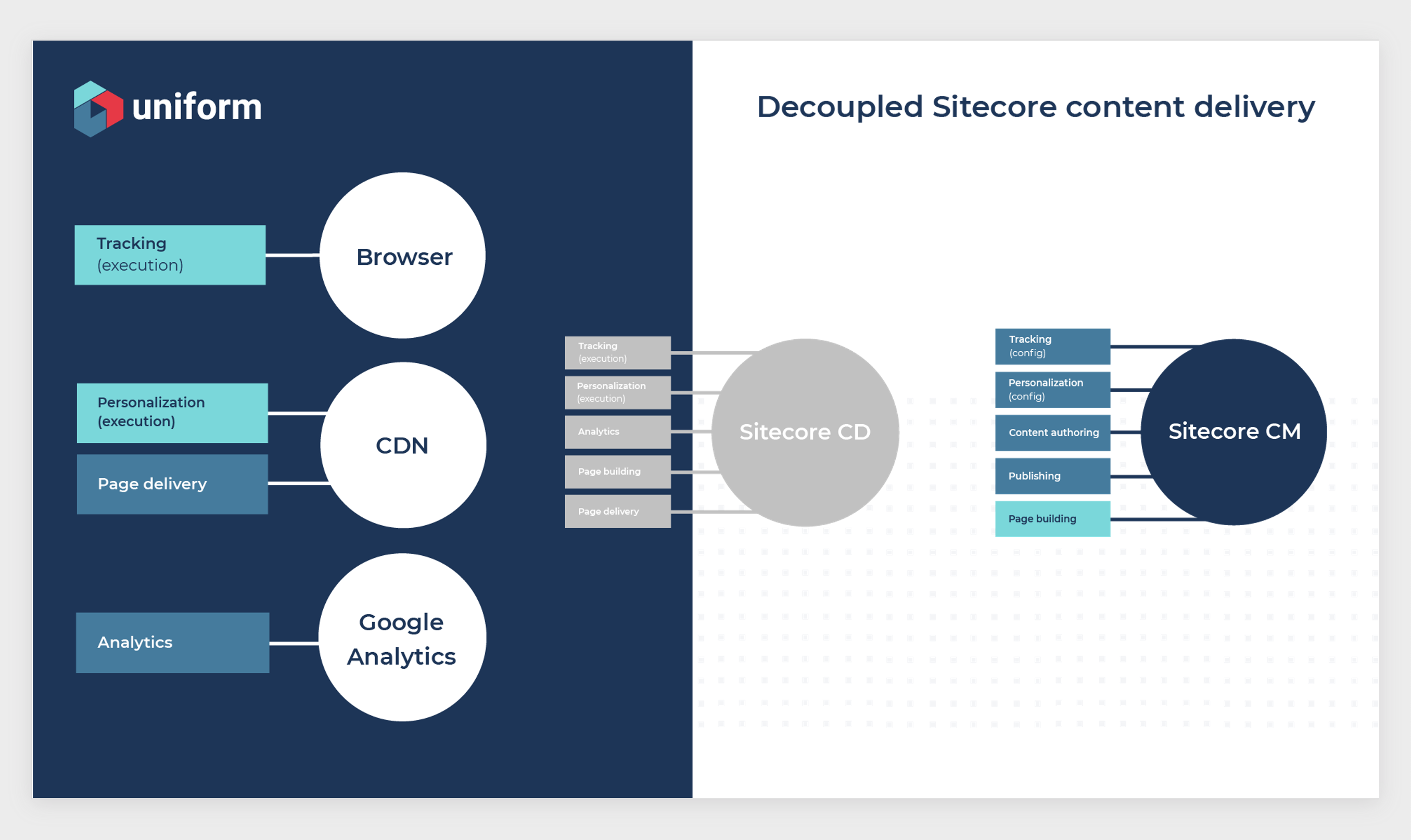Select the Browser circle node
Screen dimensions: 1411x840
tap(402, 256)
